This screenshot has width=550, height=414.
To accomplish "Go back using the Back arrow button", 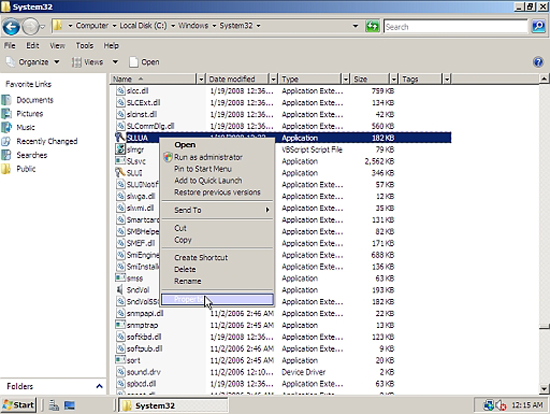I will point(11,26).
